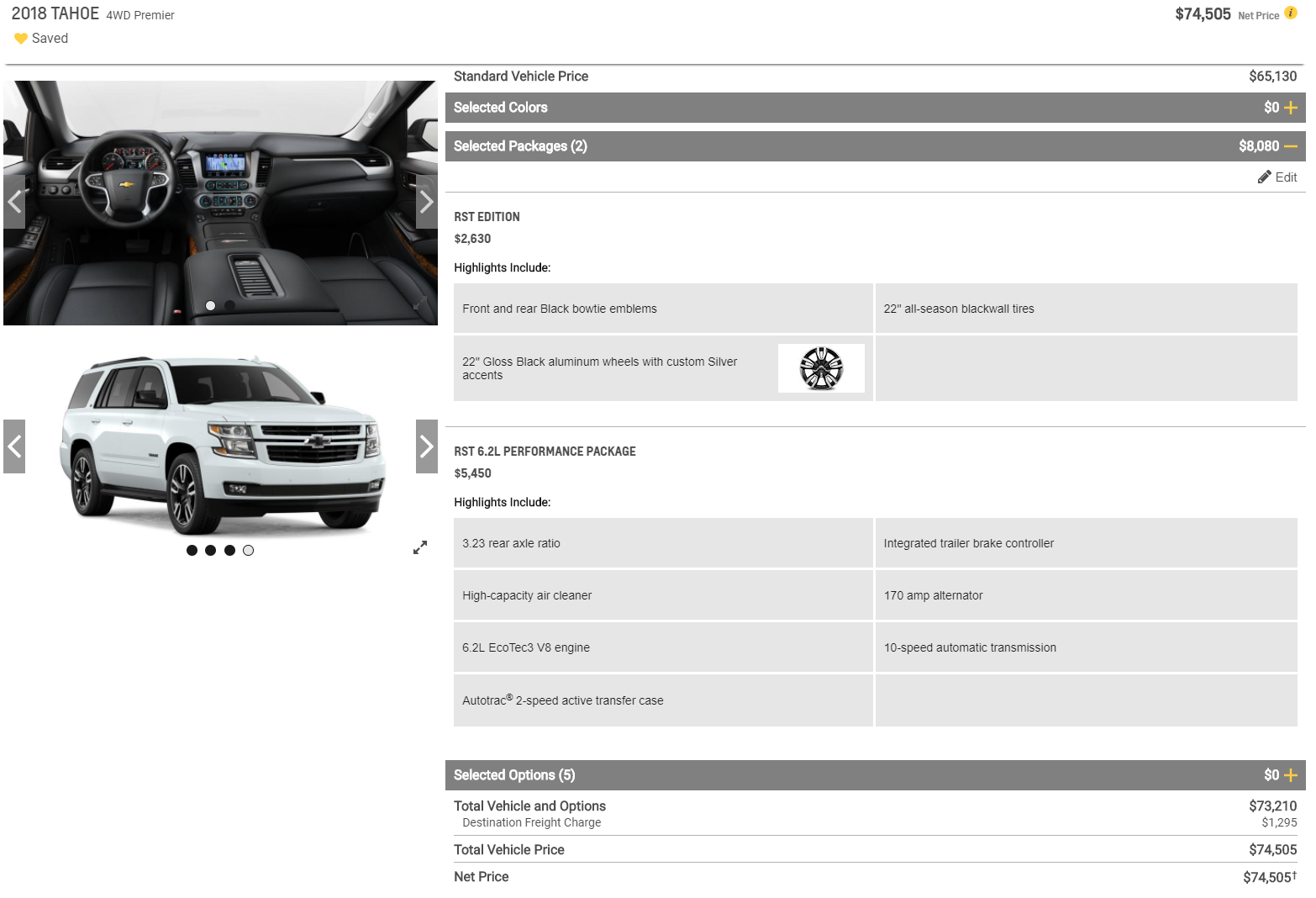Select first exterior carousel dot
1316x898 pixels.
(x=192, y=551)
